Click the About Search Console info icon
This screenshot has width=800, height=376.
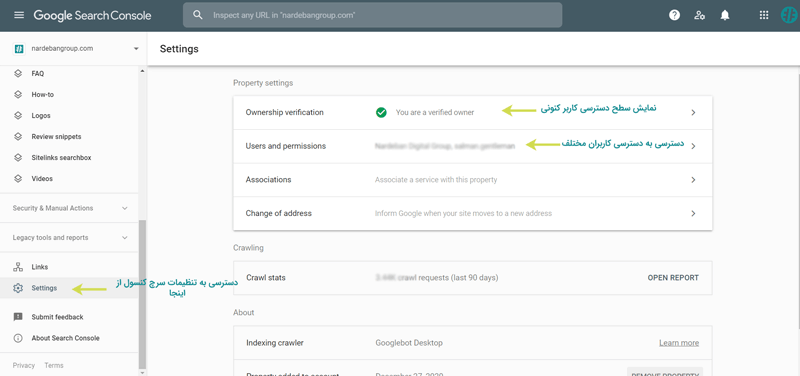pyautogui.click(x=18, y=338)
